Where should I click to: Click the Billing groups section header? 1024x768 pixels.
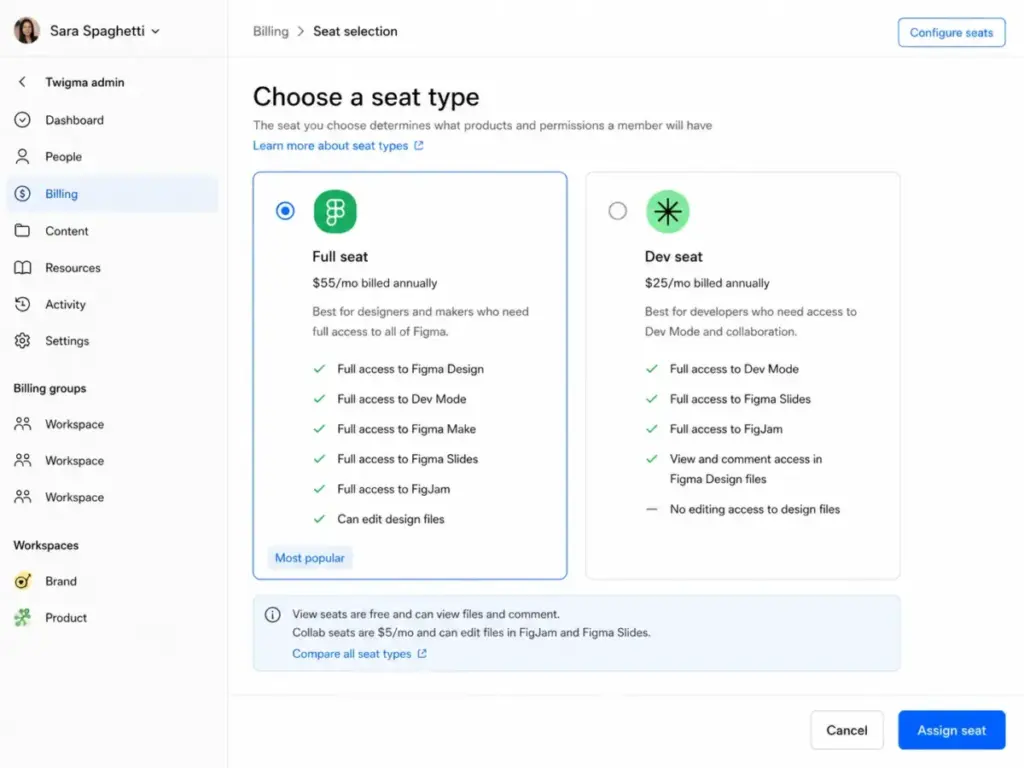tap(50, 388)
